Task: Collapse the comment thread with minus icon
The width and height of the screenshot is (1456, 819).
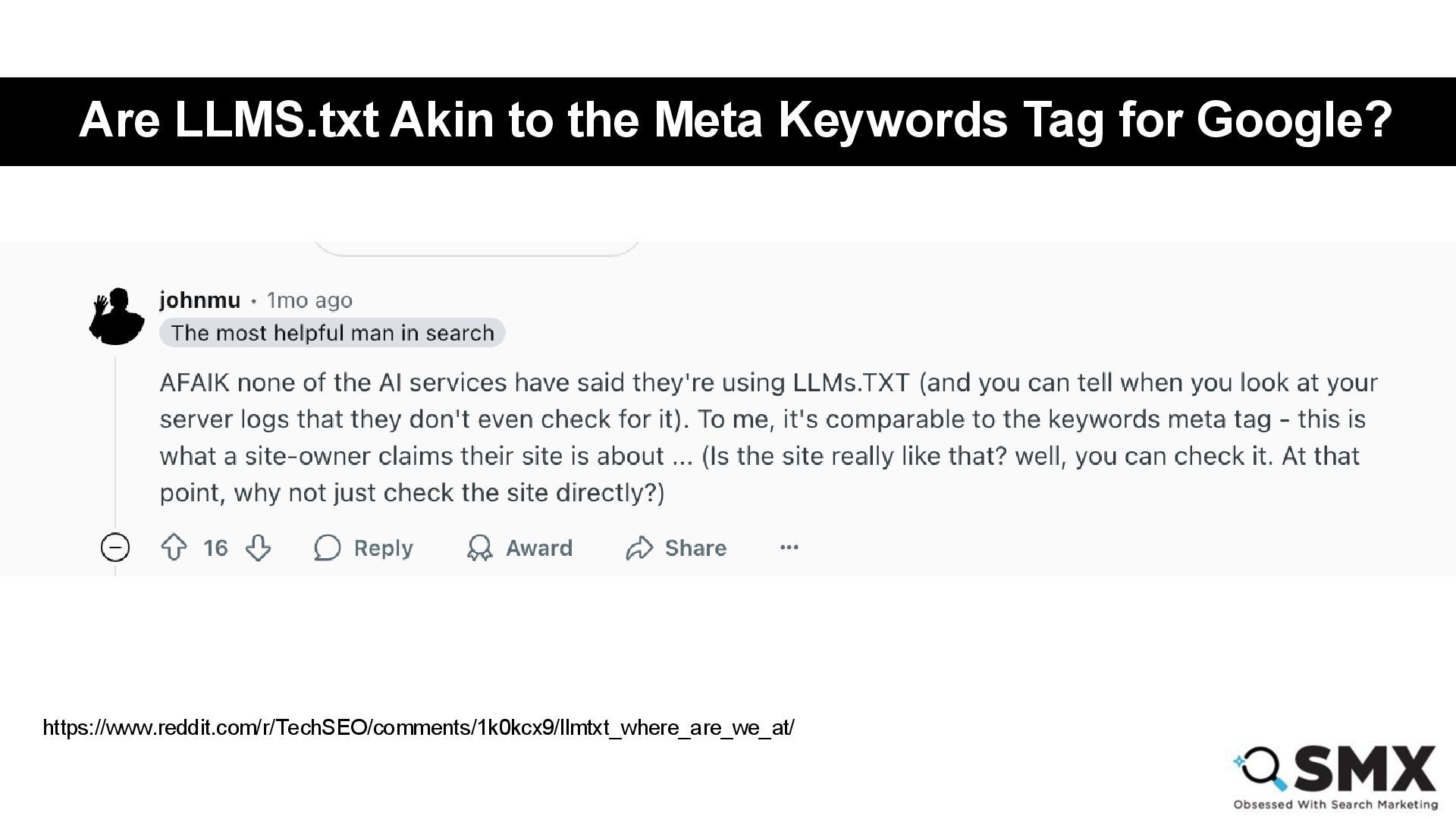Action: pyautogui.click(x=115, y=548)
